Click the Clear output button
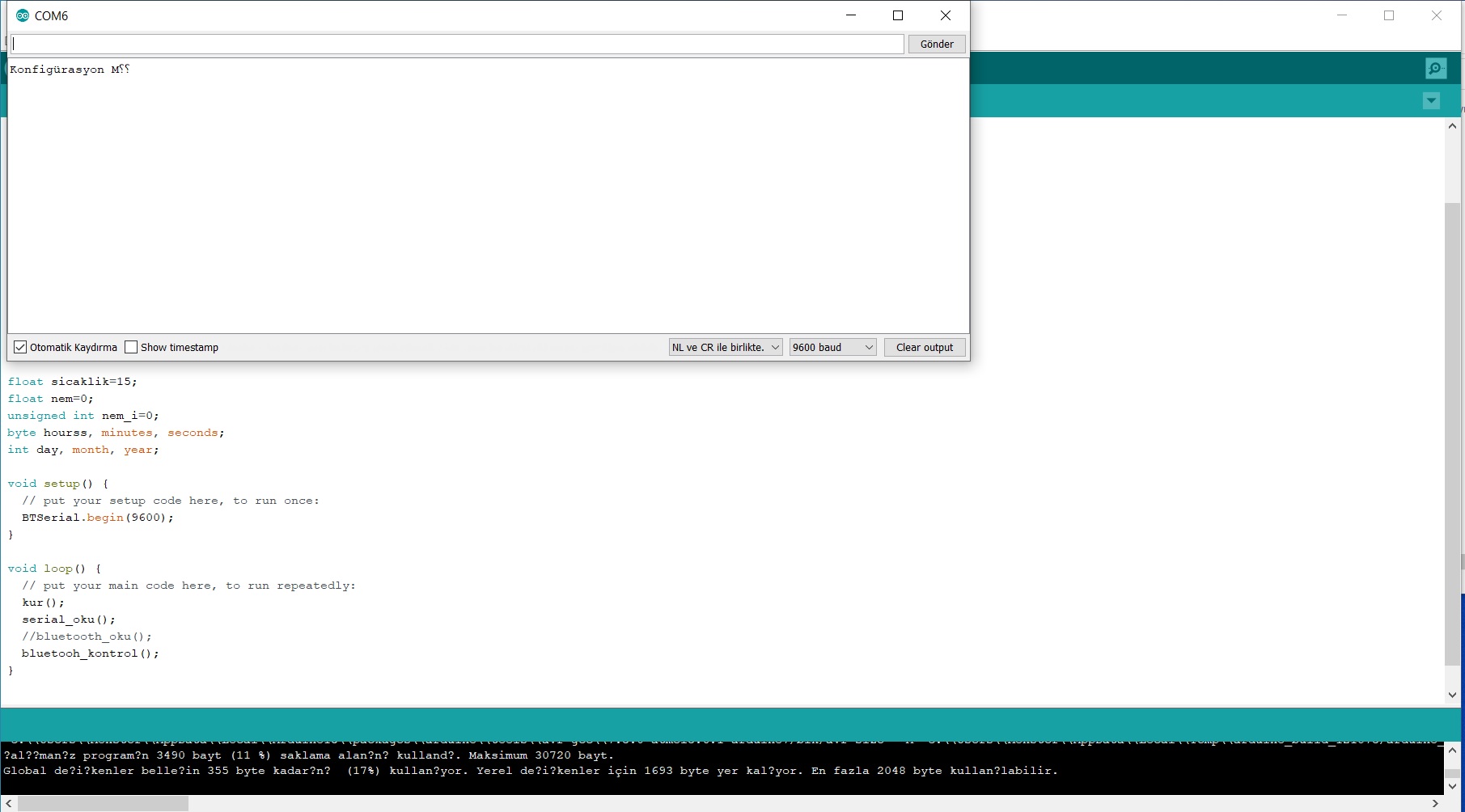This screenshot has width=1465, height=812. click(925, 347)
